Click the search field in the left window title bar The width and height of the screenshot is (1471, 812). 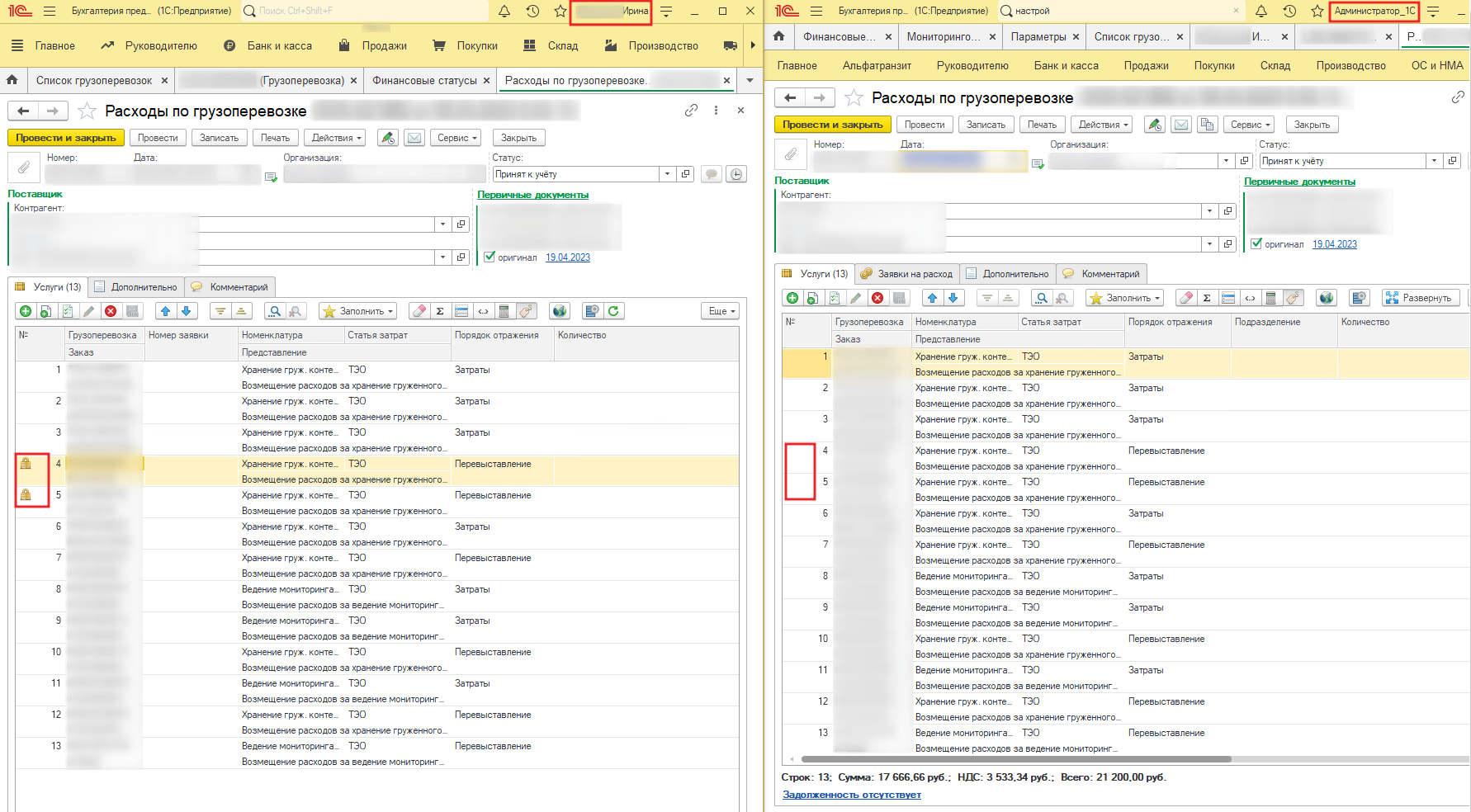tap(363, 11)
